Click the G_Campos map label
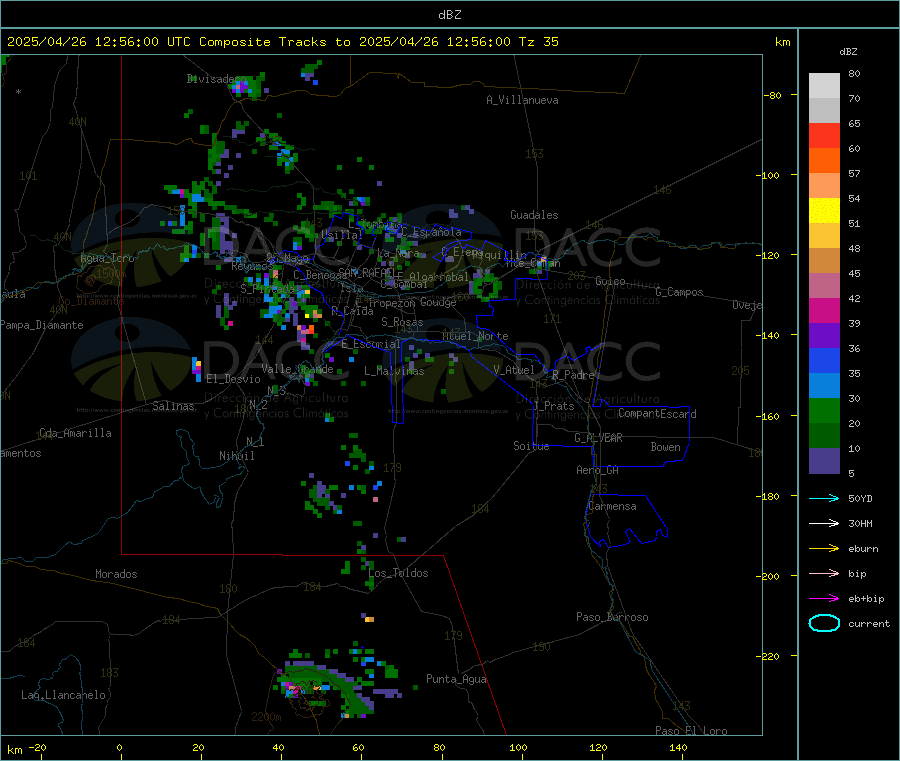900x761 pixels. click(x=679, y=292)
